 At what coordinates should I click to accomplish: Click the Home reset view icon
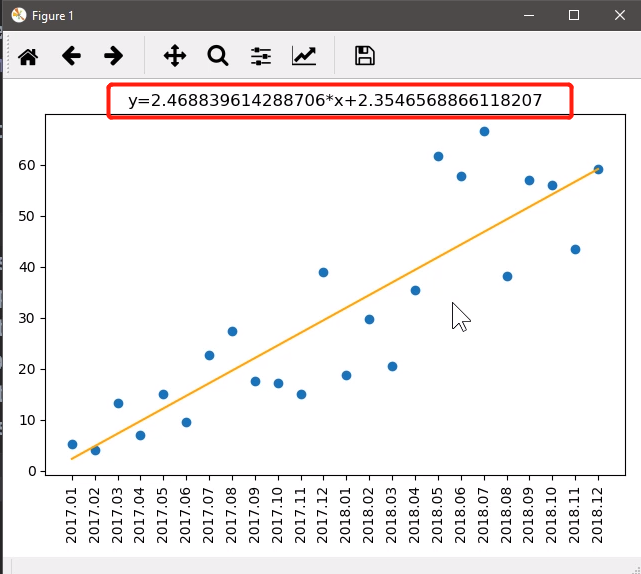tap(28, 56)
